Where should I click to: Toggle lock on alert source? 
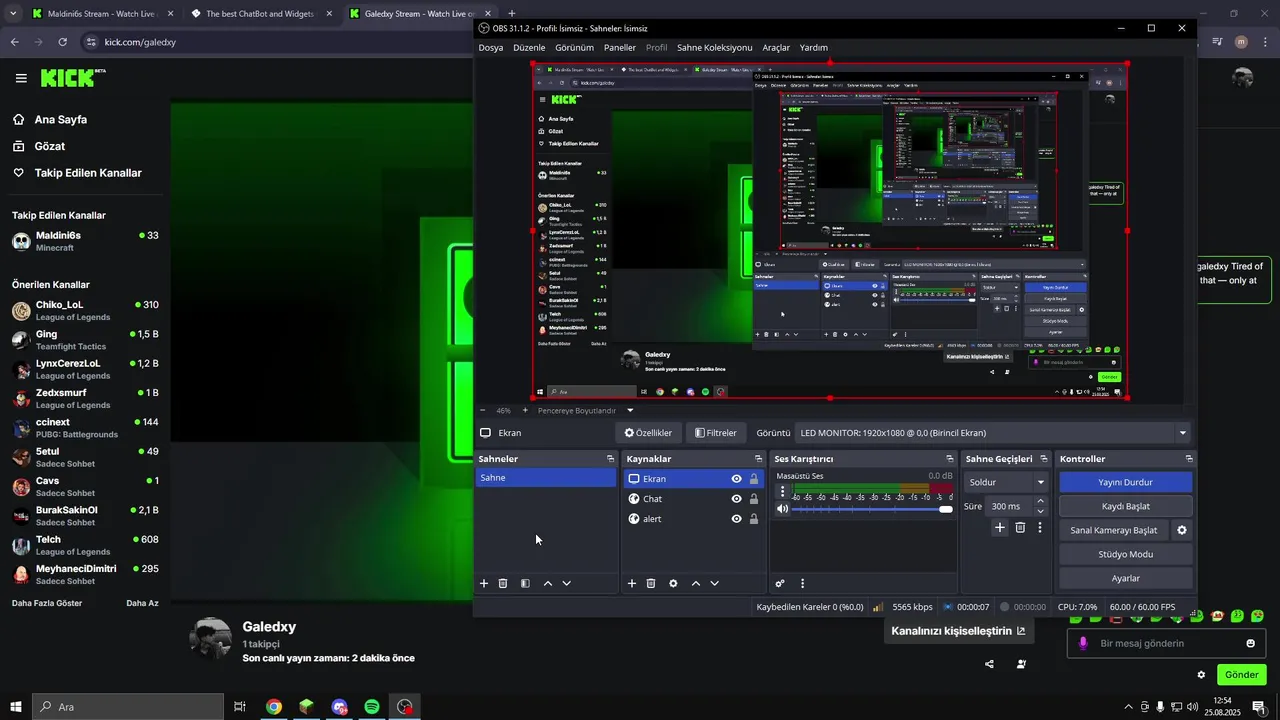click(x=754, y=519)
